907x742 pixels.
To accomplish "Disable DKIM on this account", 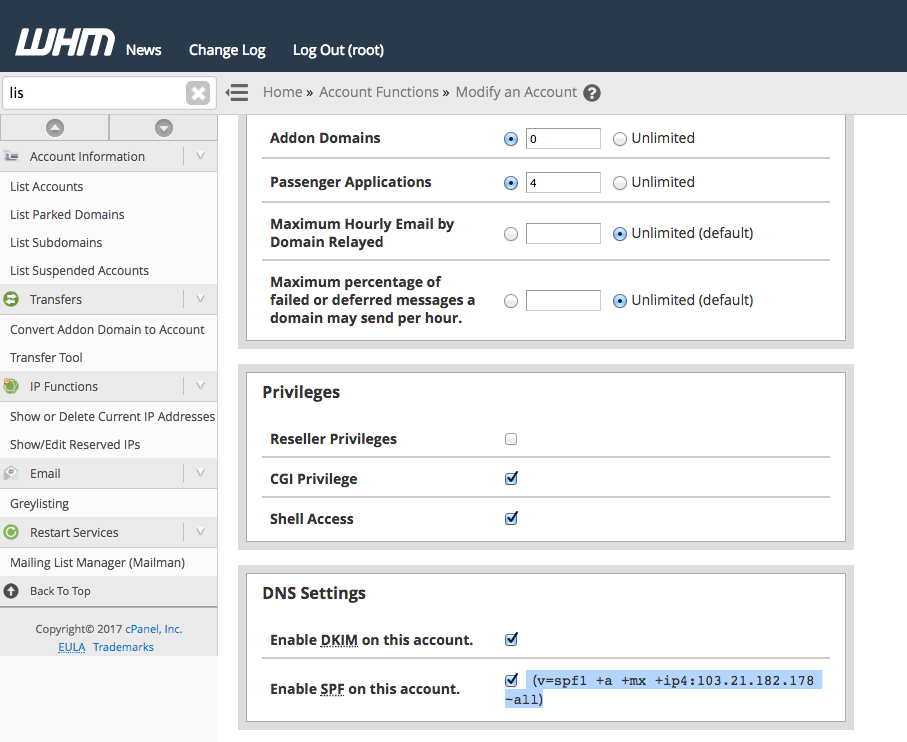I will point(511,639).
